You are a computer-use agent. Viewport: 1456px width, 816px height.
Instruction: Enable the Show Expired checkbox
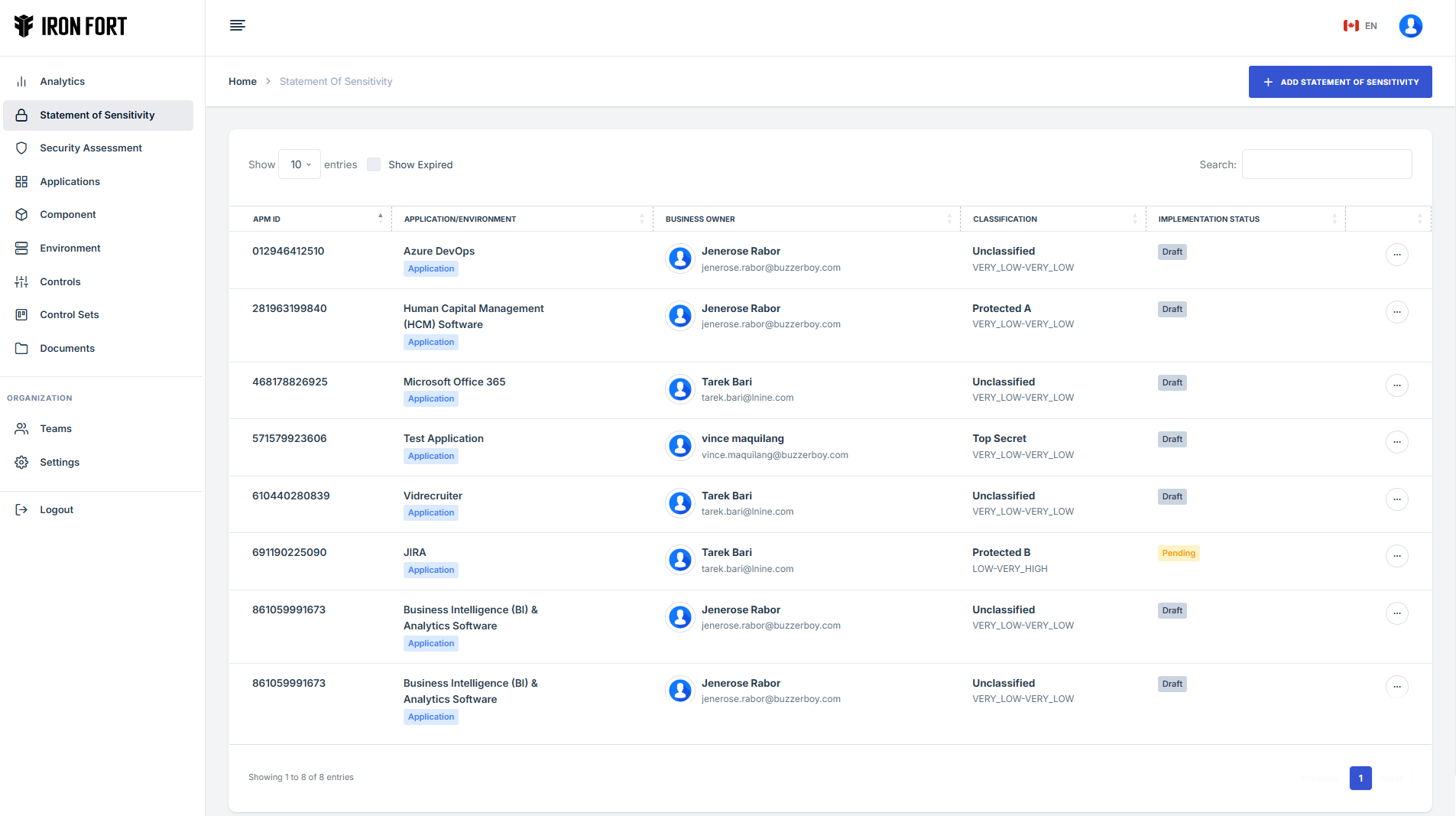pyautogui.click(x=374, y=164)
